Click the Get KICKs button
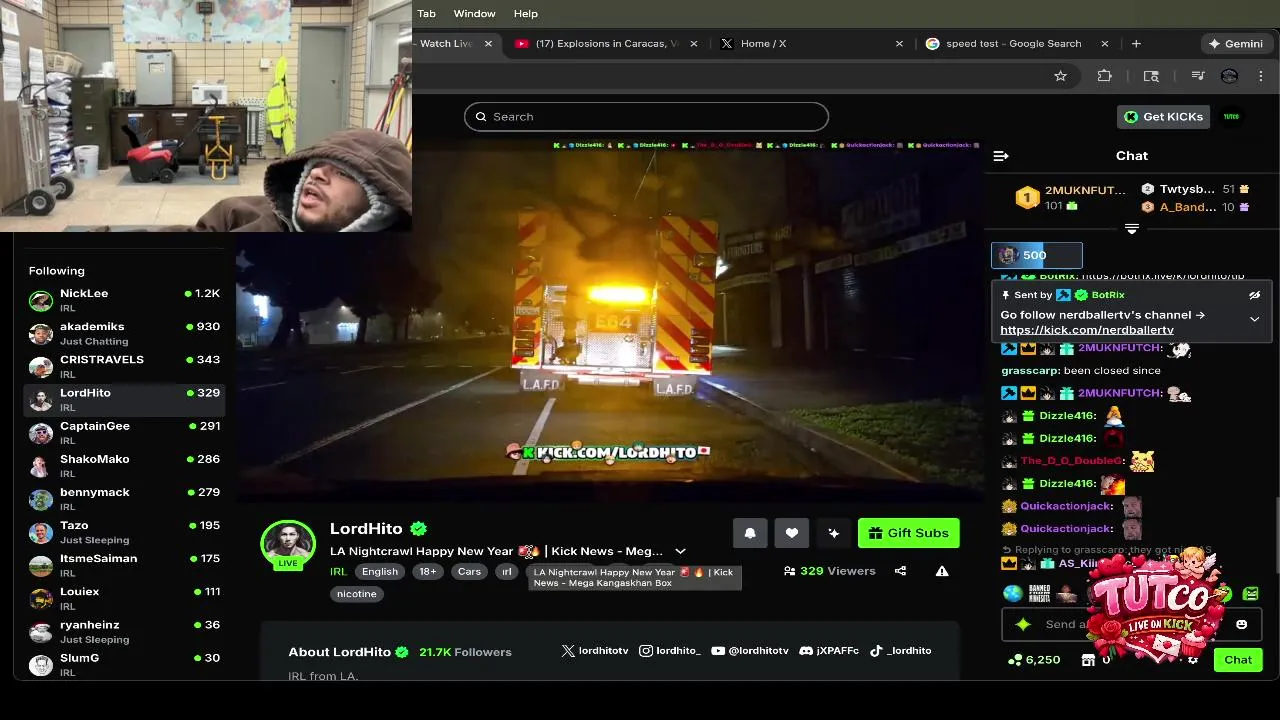 [x=1163, y=117]
